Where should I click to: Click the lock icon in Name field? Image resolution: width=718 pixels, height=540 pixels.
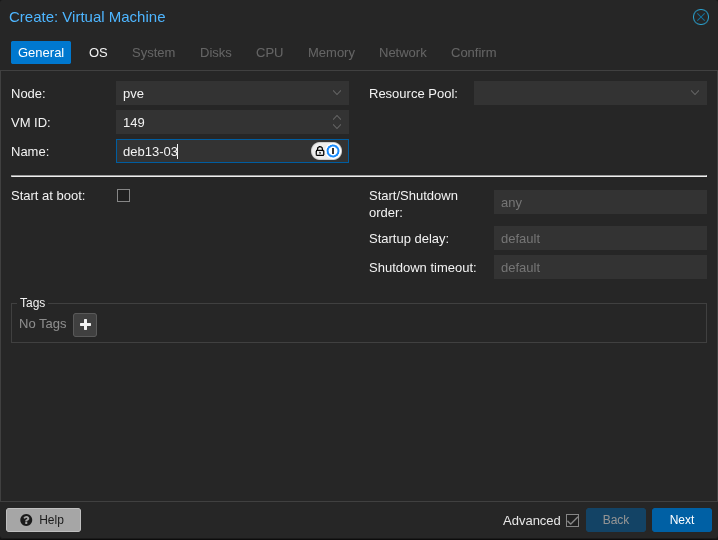[x=319, y=151]
